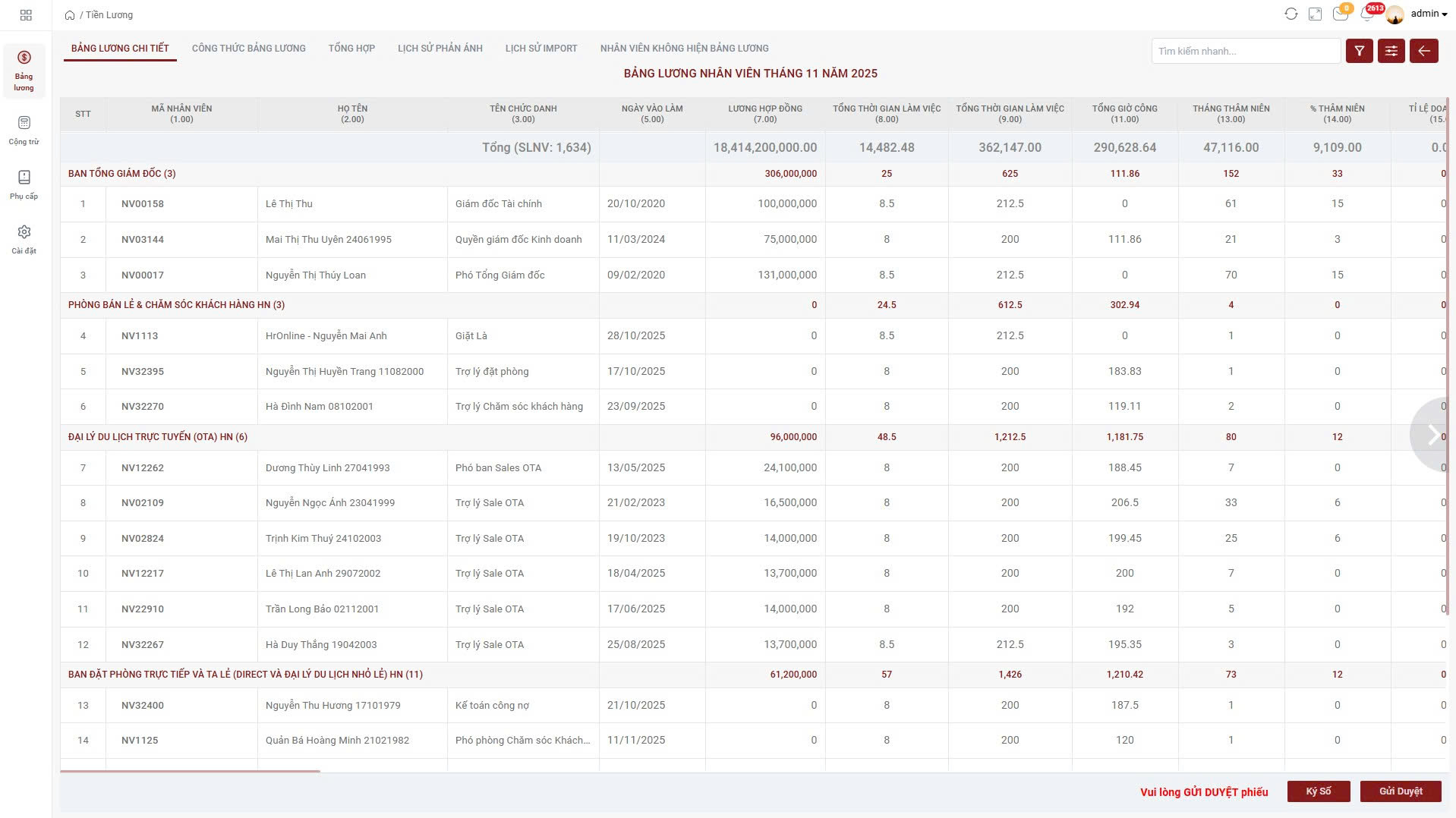
Task: Open Công trừ in the sidebar
Action: click(24, 130)
